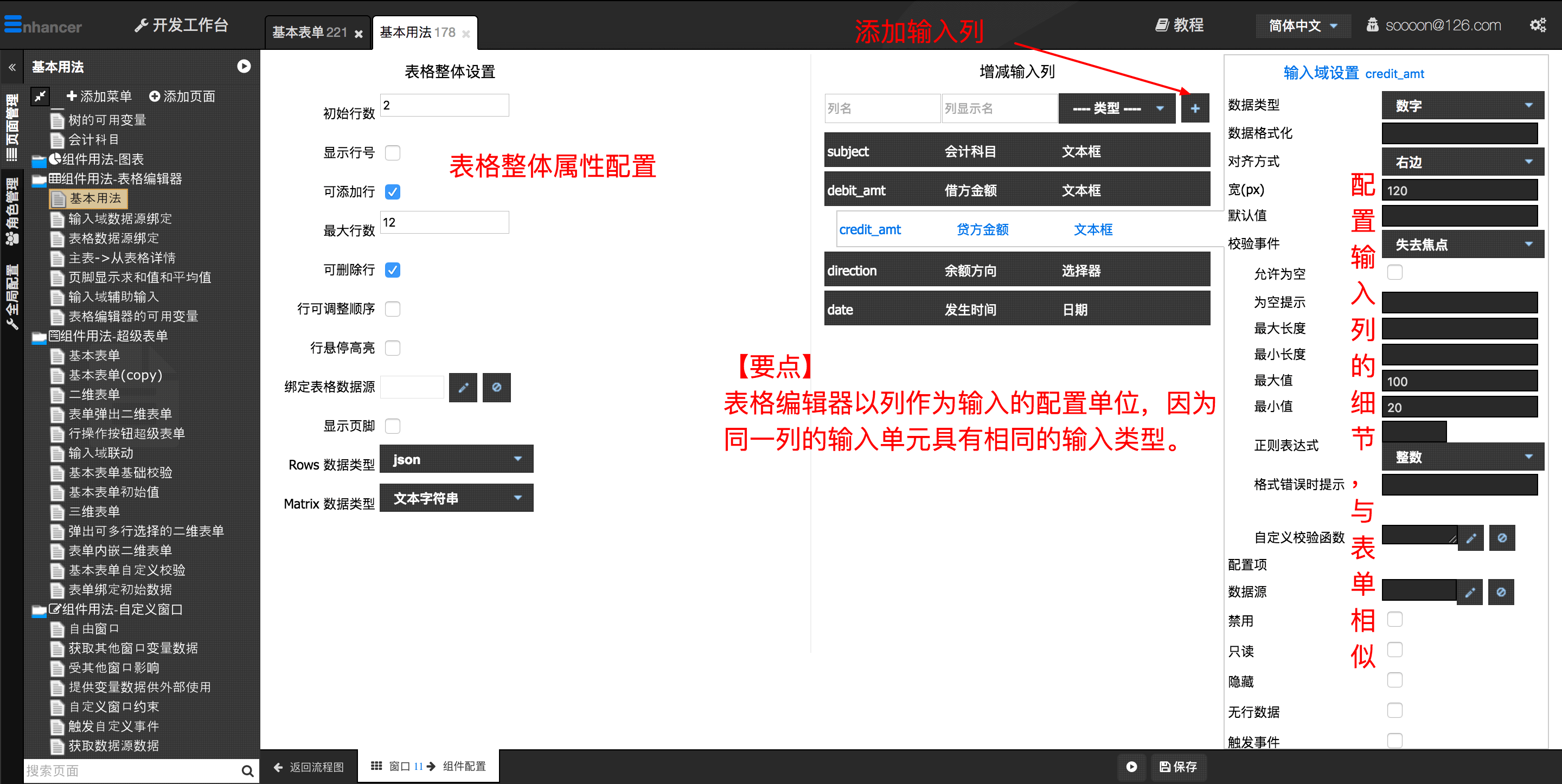Screen dimensions: 1562x784
Task: Click the play icon in 基本用法 header
Action: click(x=244, y=67)
